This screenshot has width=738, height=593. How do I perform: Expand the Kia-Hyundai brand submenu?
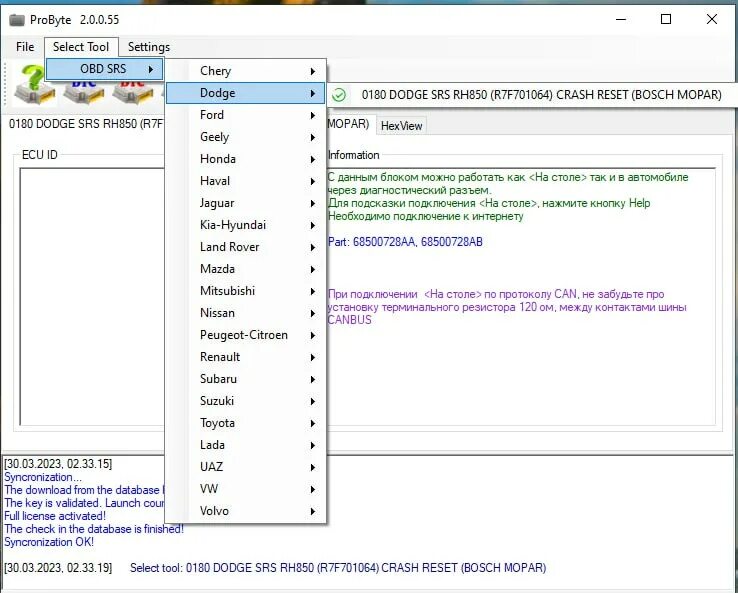pyautogui.click(x=245, y=225)
